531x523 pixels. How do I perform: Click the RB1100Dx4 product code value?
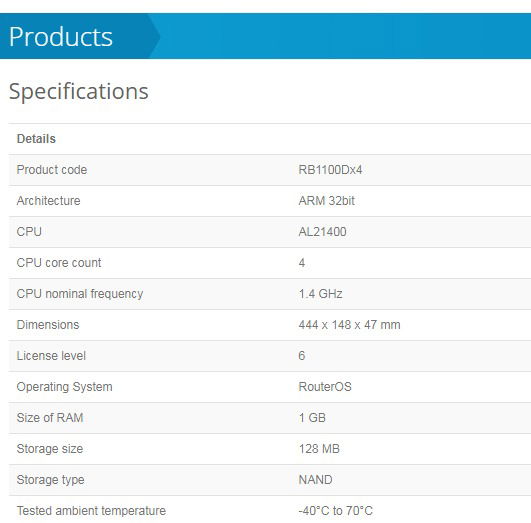(330, 170)
